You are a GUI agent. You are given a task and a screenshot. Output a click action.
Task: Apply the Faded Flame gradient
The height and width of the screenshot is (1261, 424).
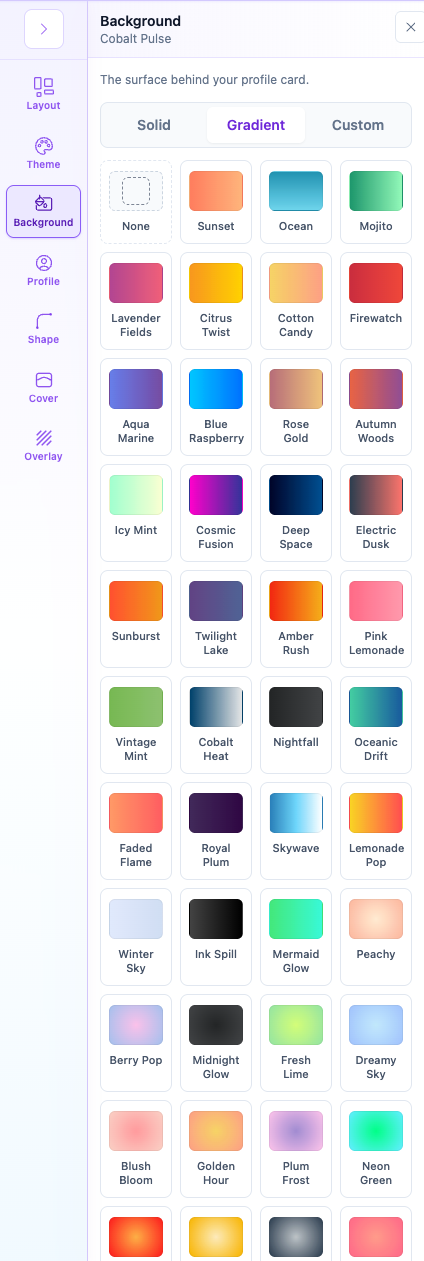pyautogui.click(x=136, y=831)
